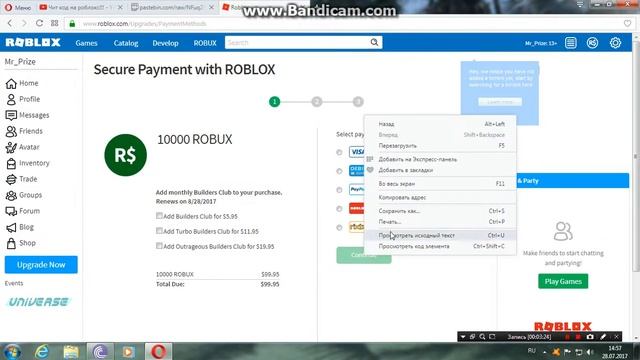The height and width of the screenshot is (360, 640).
Task: Select the PayPal radio button
Action: (x=339, y=190)
